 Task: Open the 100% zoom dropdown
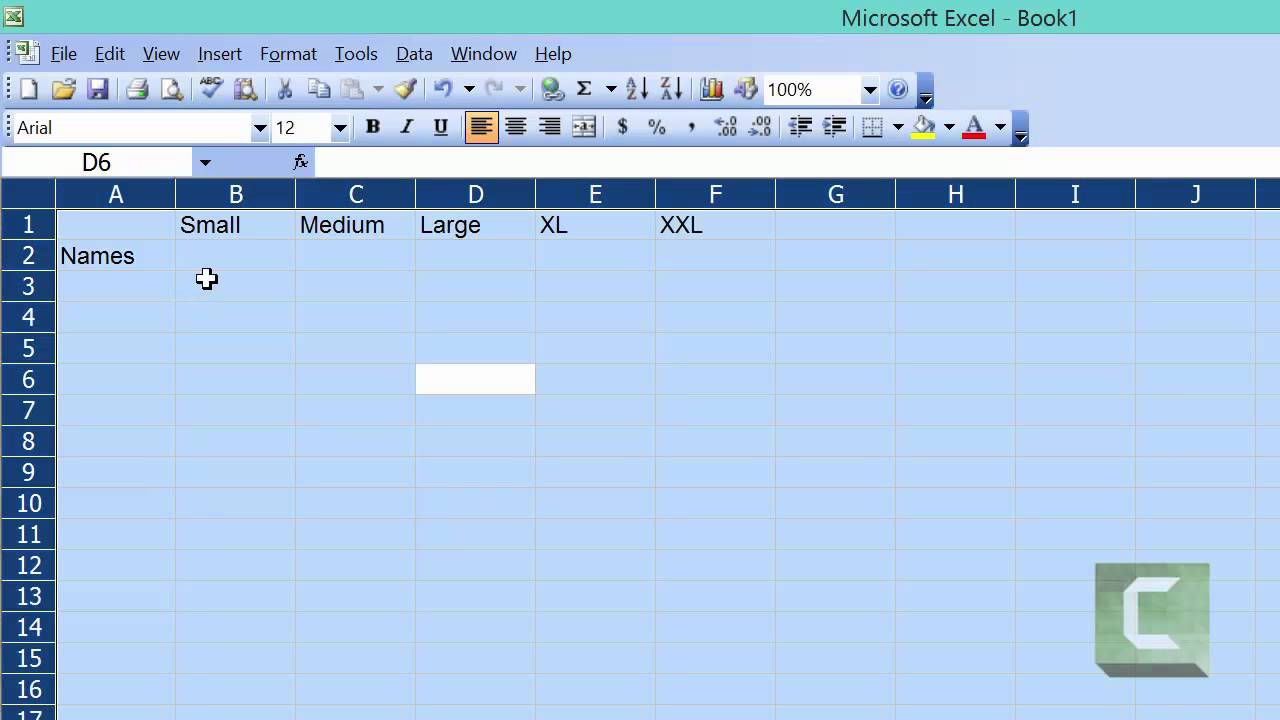(x=870, y=90)
